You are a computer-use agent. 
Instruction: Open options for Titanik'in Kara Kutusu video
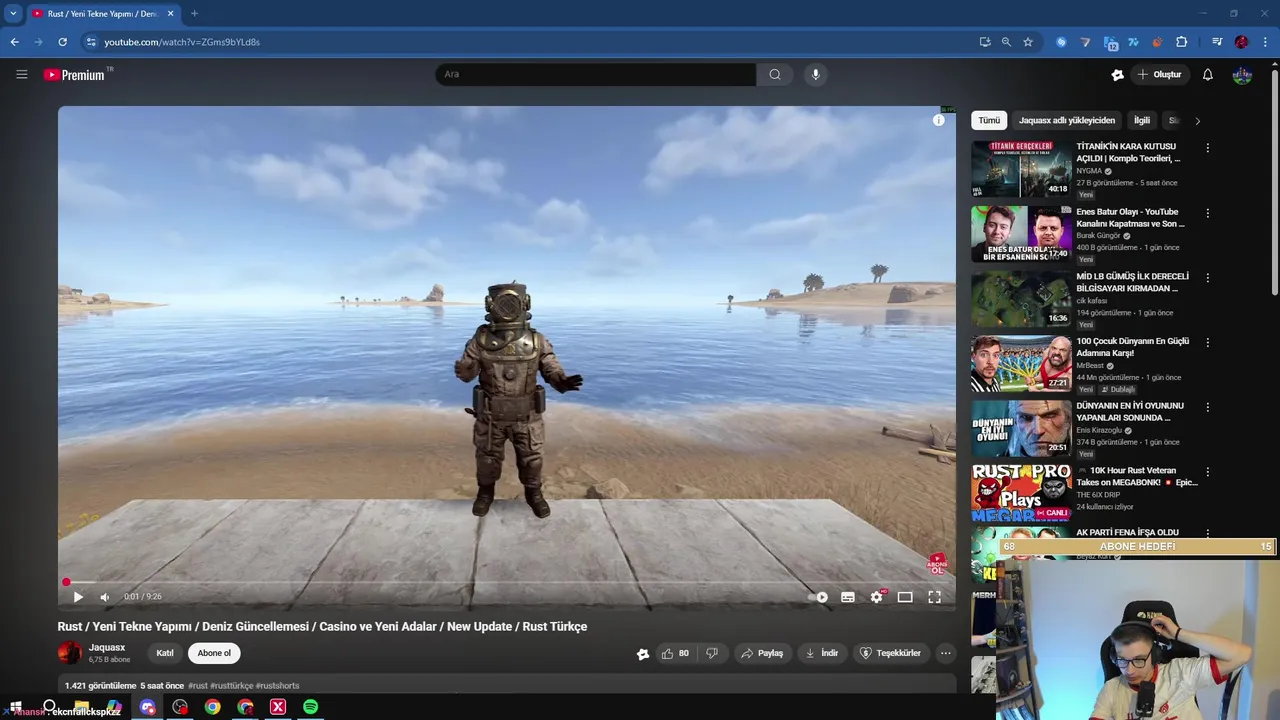click(1207, 148)
